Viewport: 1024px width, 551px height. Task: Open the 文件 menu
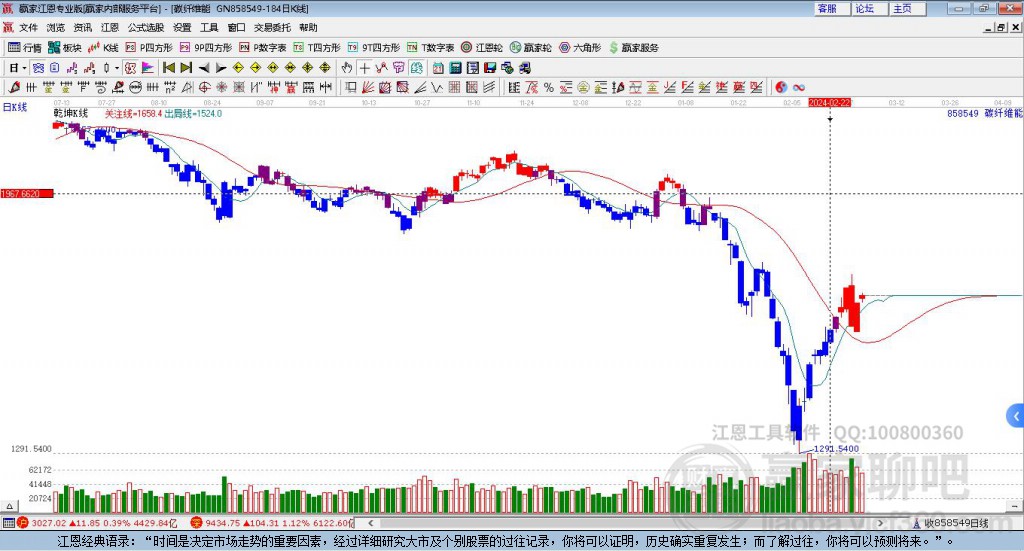[x=28, y=27]
